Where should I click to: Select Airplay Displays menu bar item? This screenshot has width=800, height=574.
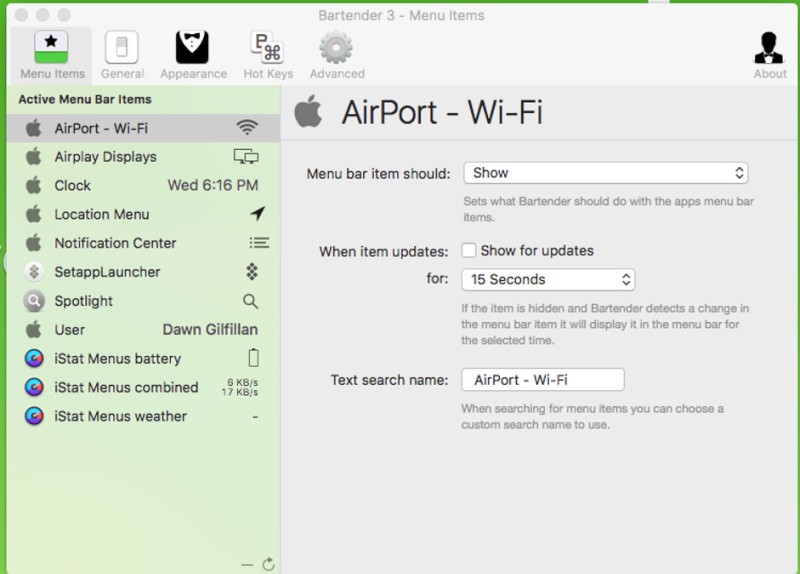coord(144,157)
